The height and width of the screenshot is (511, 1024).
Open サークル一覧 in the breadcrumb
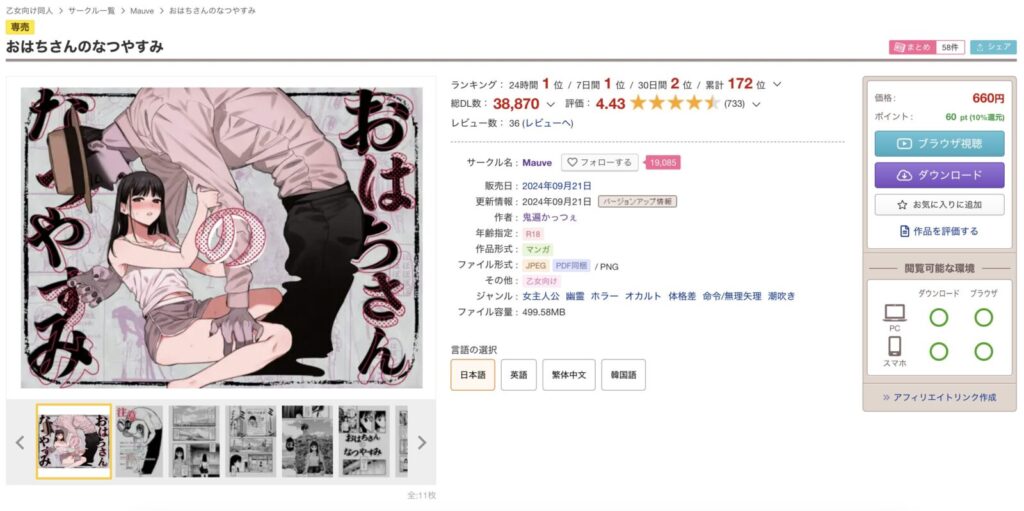pyautogui.click(x=93, y=11)
